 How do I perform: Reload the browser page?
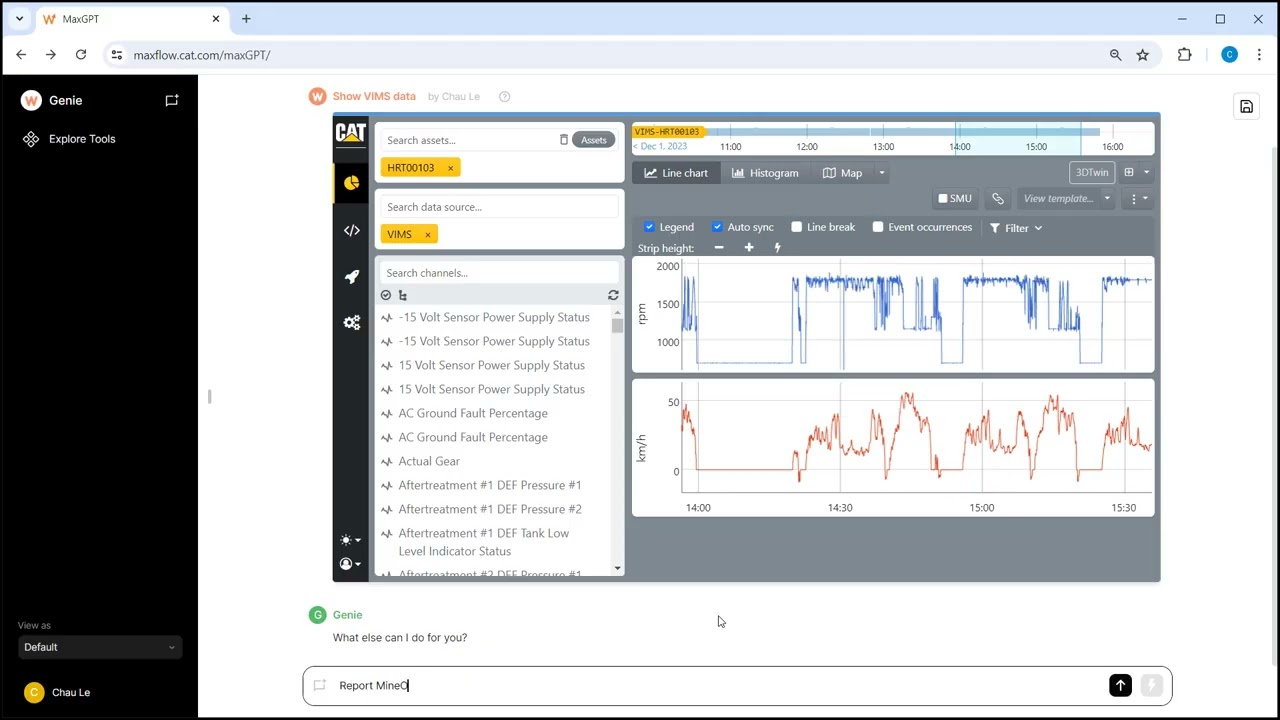(81, 55)
